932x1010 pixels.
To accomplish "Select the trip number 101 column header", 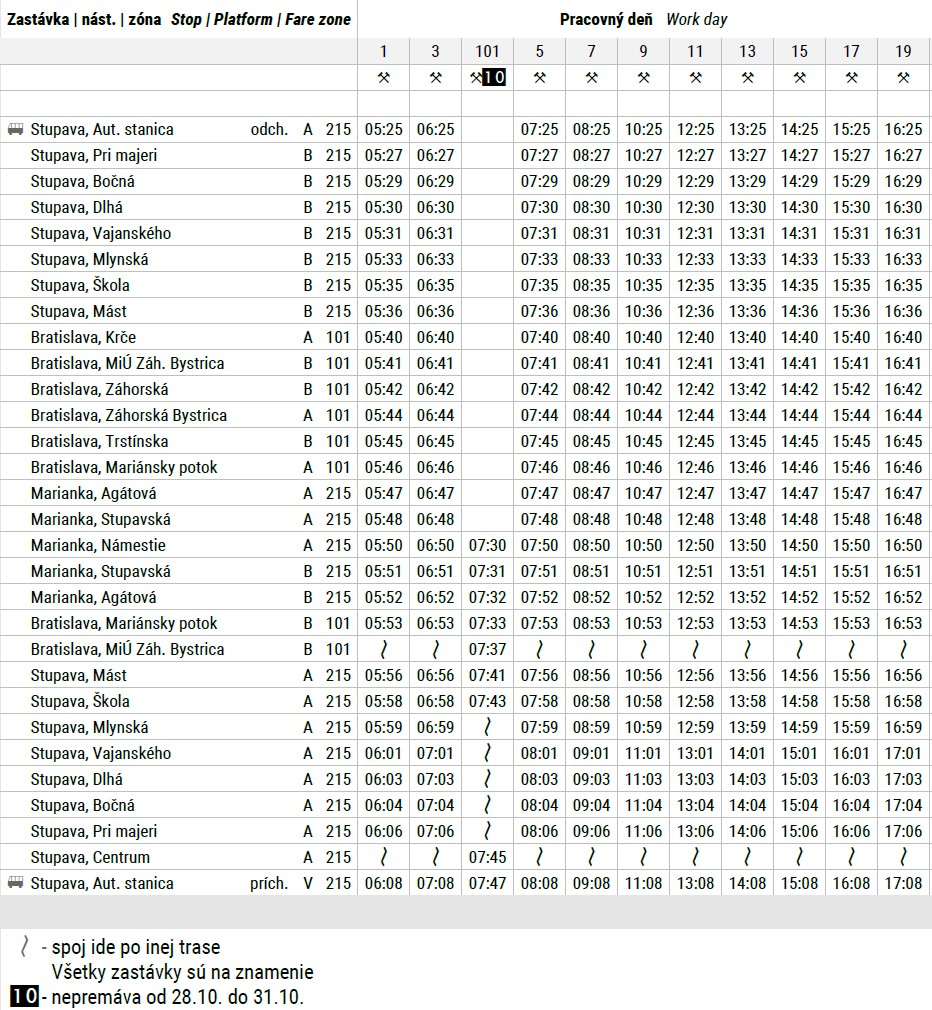I will (487, 51).
